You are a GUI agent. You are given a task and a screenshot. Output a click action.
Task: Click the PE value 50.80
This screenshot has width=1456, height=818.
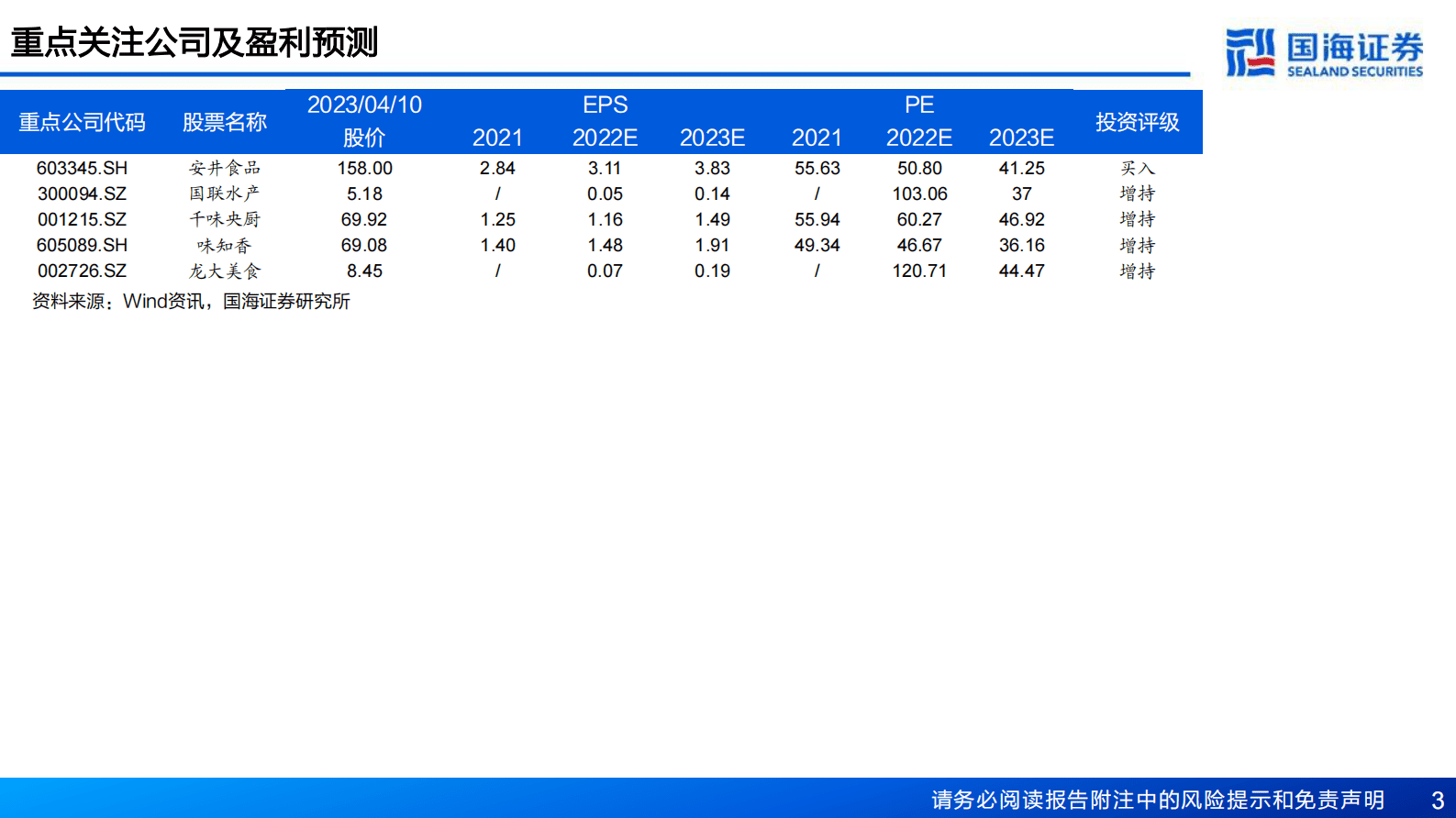[919, 168]
